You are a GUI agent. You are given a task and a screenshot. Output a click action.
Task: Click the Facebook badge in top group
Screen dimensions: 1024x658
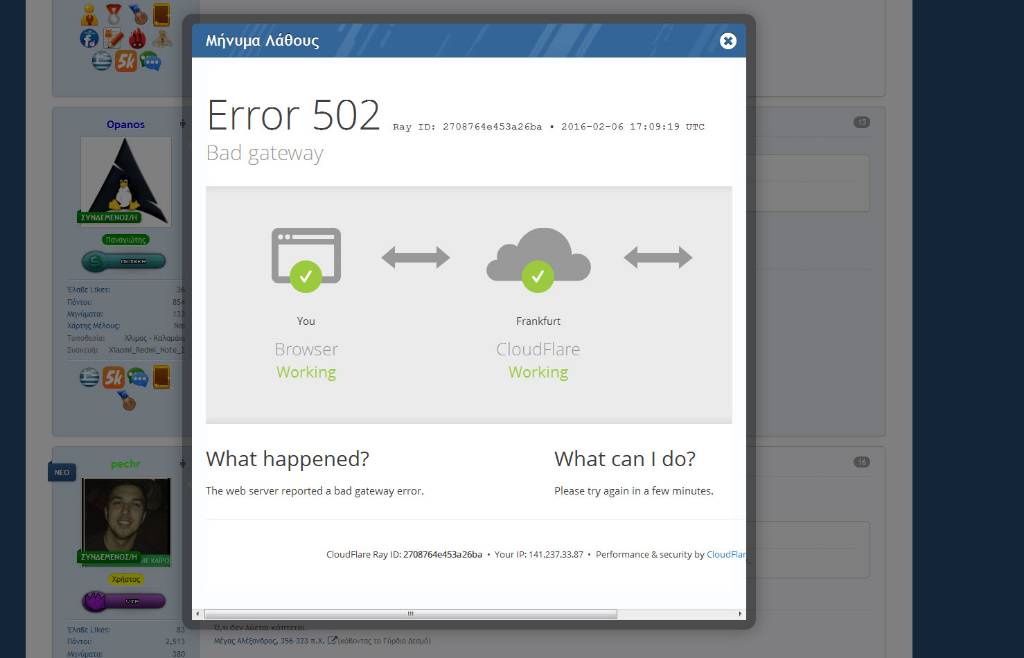pyautogui.click(x=89, y=39)
